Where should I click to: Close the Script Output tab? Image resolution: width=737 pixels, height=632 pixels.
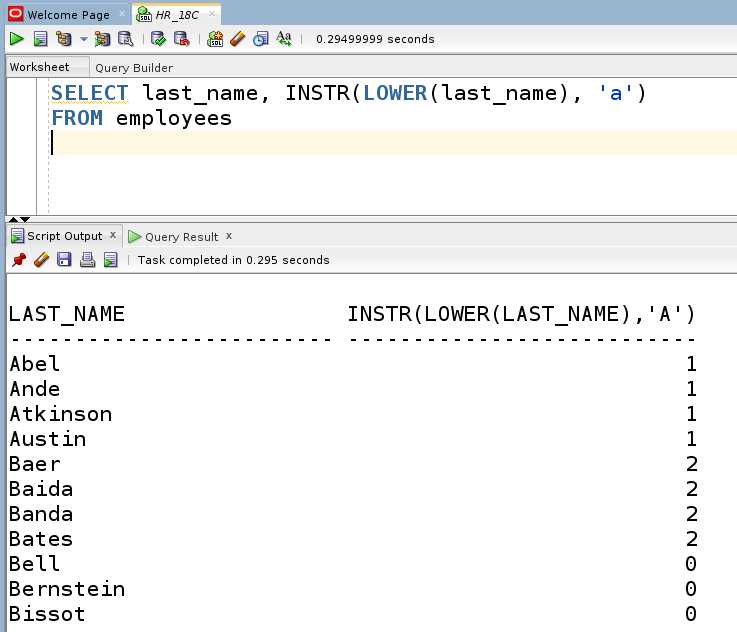pyautogui.click(x=111, y=236)
